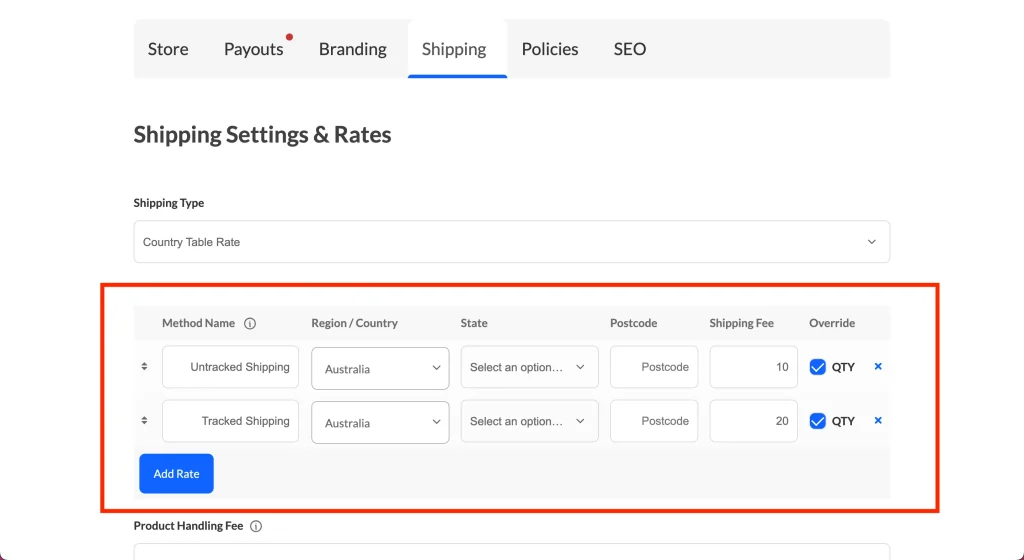Edit the Tracked Shipping method name field

click(x=231, y=421)
